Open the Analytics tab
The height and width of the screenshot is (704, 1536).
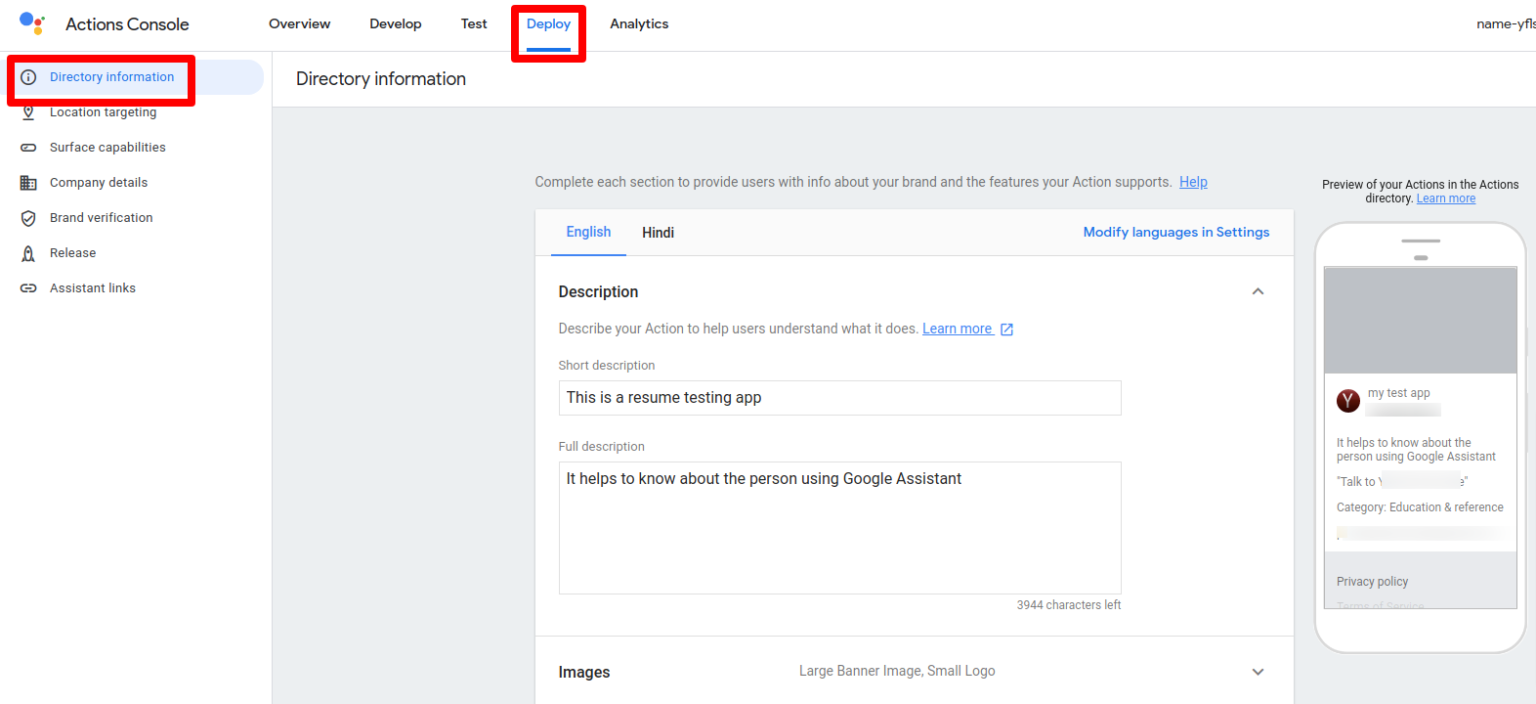639,23
